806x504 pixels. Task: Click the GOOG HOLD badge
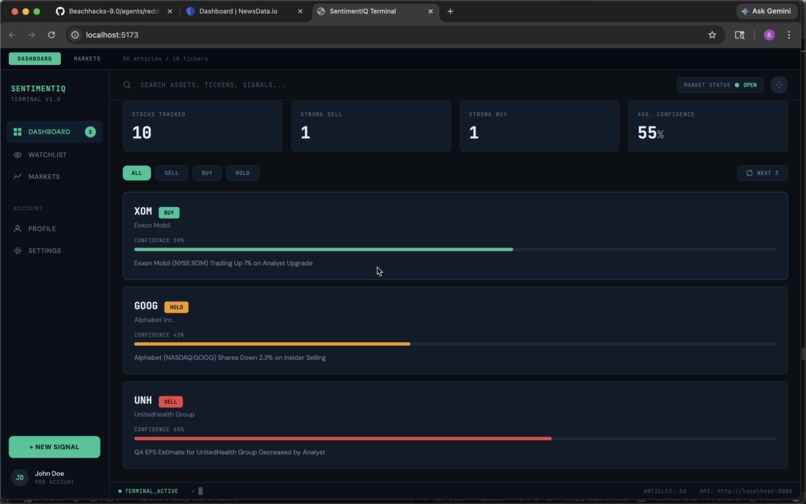click(x=176, y=307)
